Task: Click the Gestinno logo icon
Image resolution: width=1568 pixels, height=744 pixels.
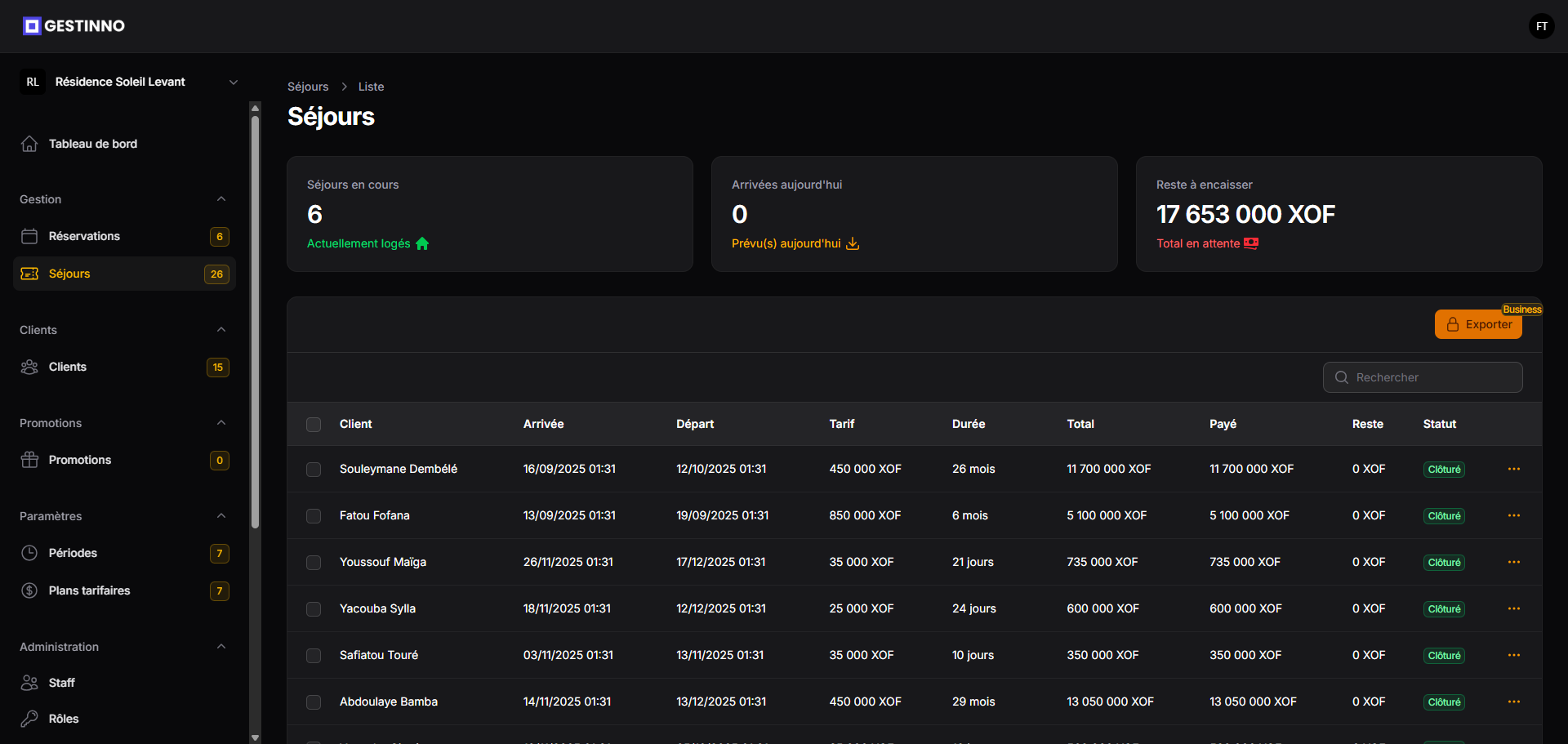Action: coord(32,26)
